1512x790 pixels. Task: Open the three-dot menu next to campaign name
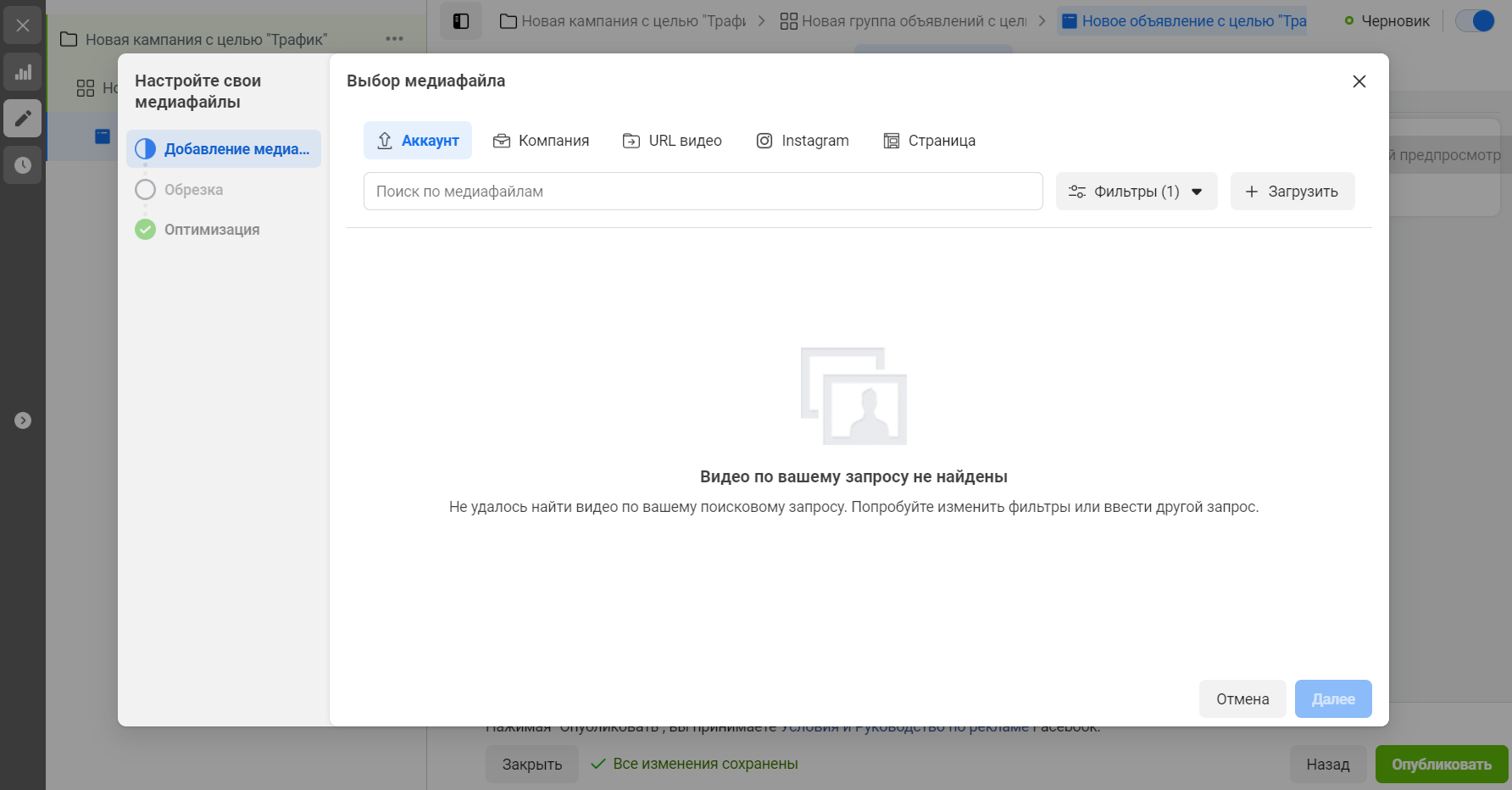pyautogui.click(x=394, y=39)
